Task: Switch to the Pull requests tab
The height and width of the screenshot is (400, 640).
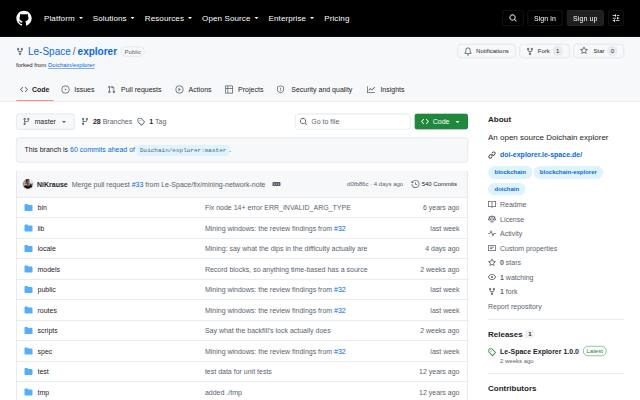Action: pyautogui.click(x=134, y=89)
